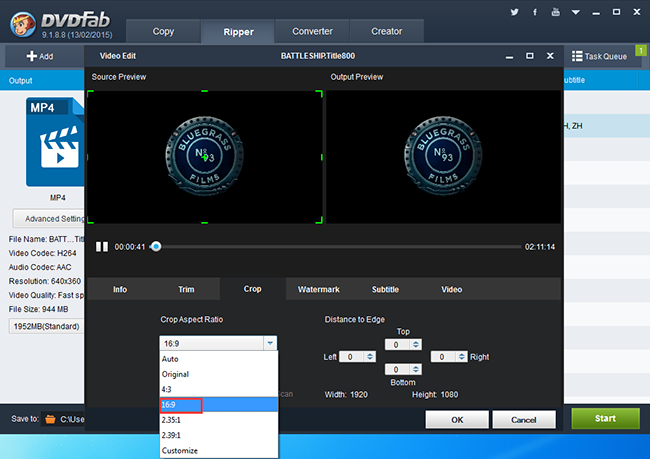
Task: Click the Resolution: 640x360 text
Action: (x=45, y=281)
